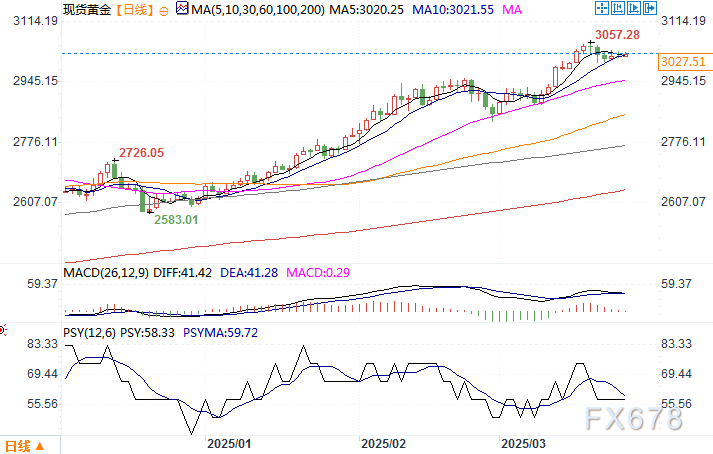Click the 3027.51 current price tag
This screenshot has height=454, width=713.
(683, 62)
